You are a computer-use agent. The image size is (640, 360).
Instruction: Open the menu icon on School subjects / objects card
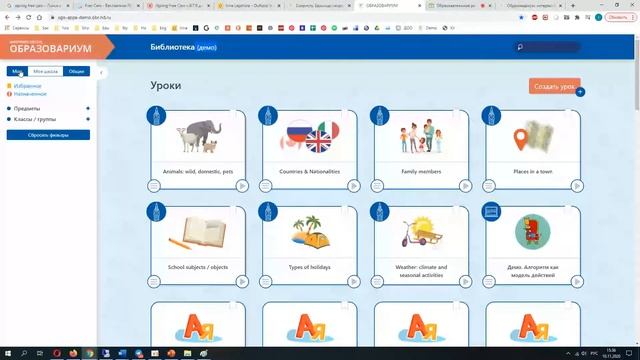pos(154,282)
